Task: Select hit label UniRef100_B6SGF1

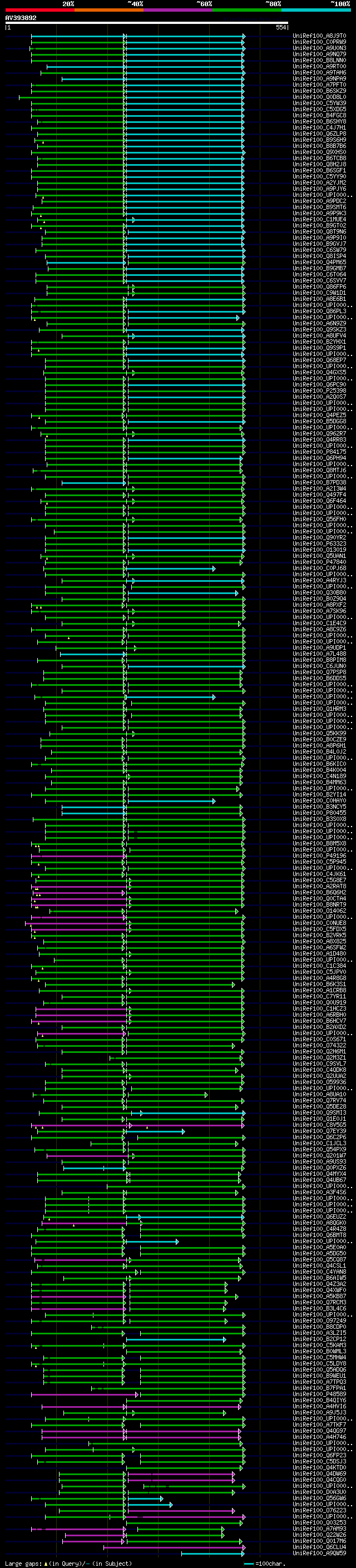Action: [319, 170]
